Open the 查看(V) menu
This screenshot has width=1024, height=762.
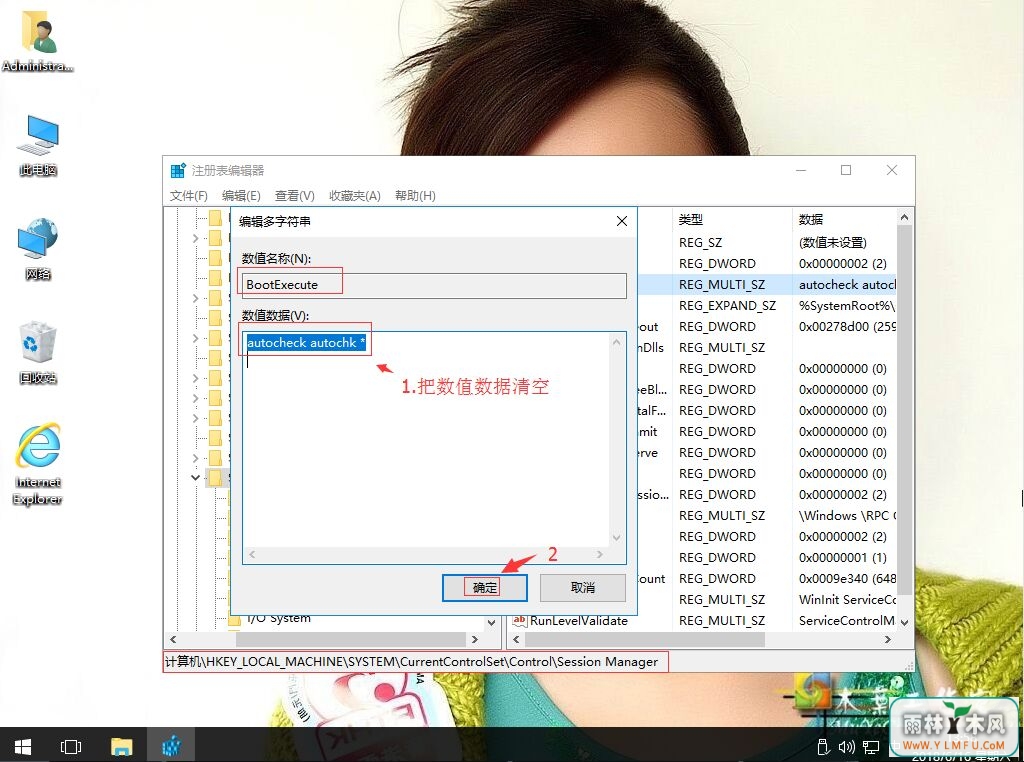(295, 196)
